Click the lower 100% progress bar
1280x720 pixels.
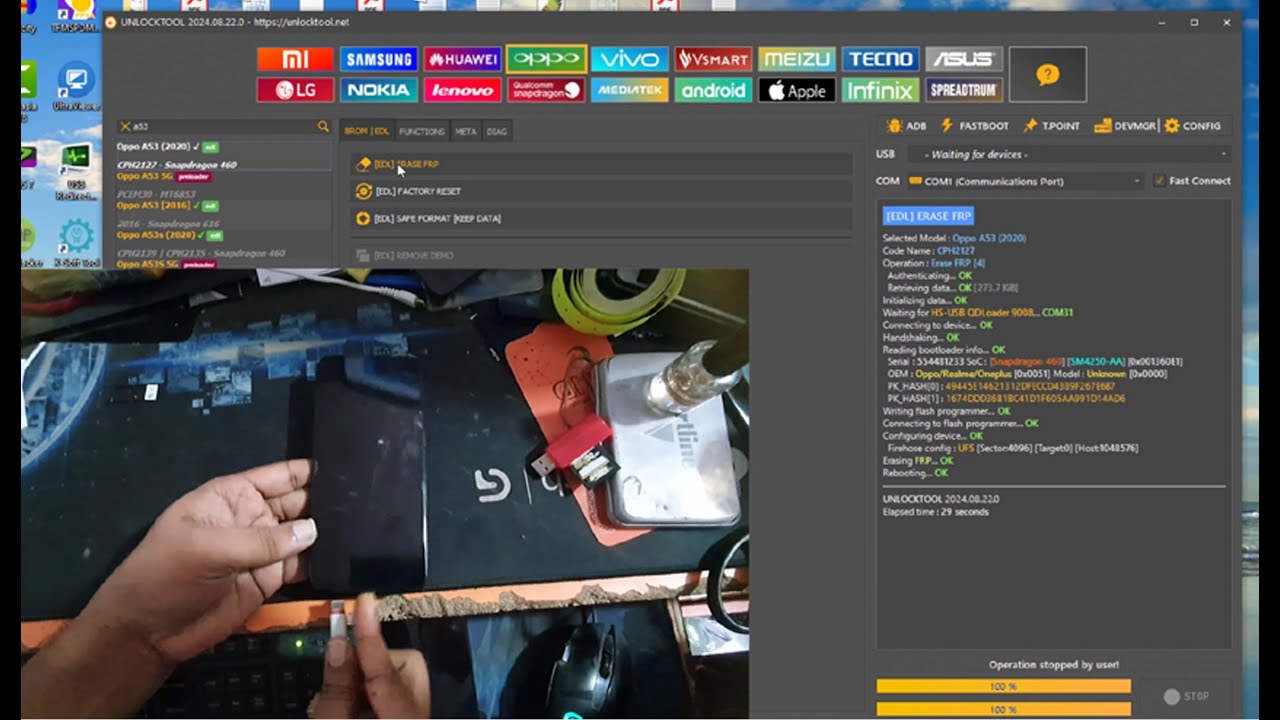[1004, 709]
